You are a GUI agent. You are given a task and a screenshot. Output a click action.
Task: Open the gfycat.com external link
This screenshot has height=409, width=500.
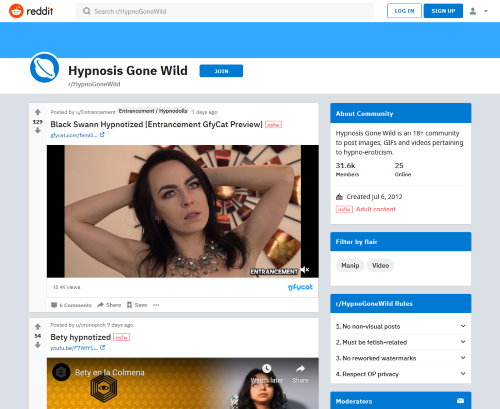(74, 135)
